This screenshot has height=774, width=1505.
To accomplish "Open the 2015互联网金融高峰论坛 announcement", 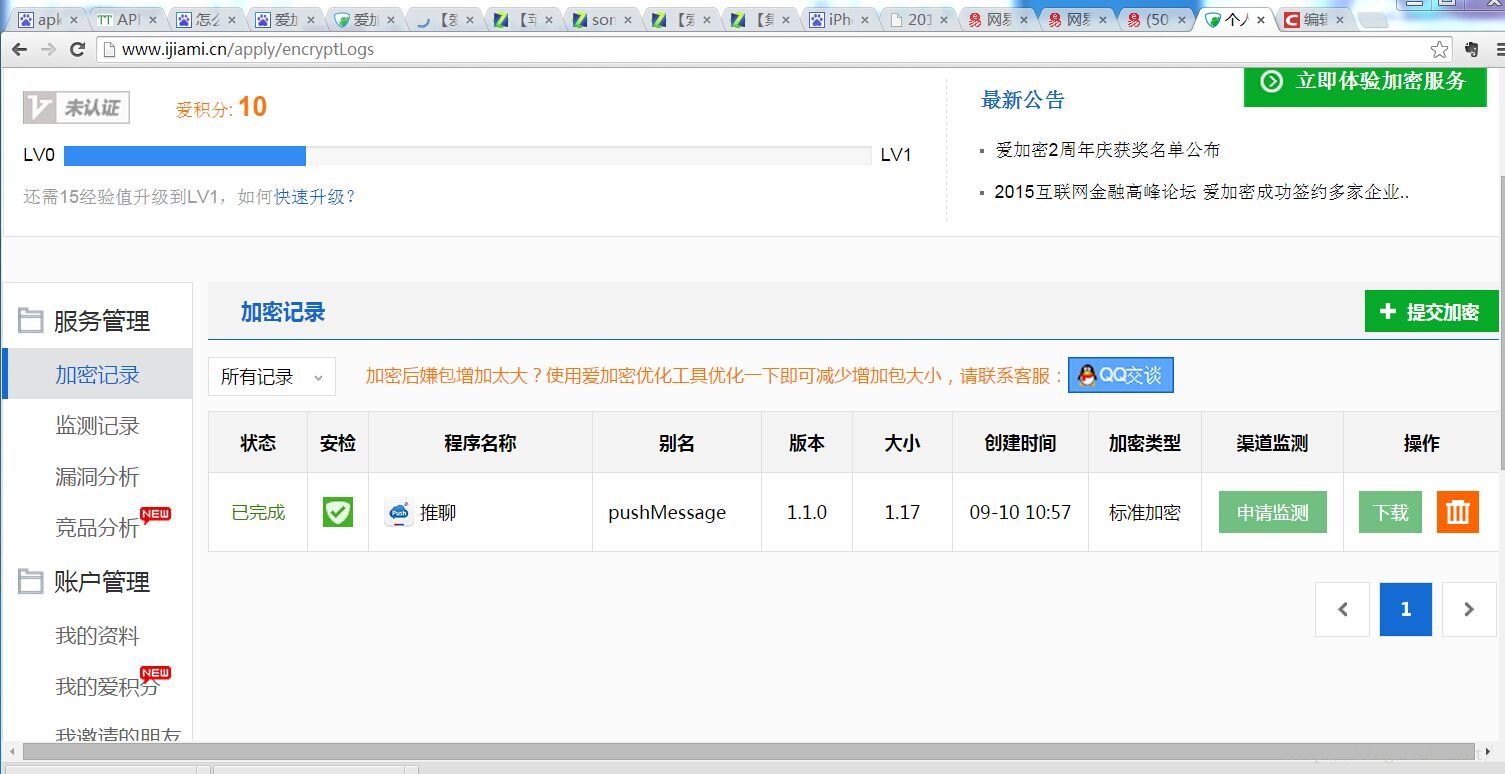I will [1201, 193].
